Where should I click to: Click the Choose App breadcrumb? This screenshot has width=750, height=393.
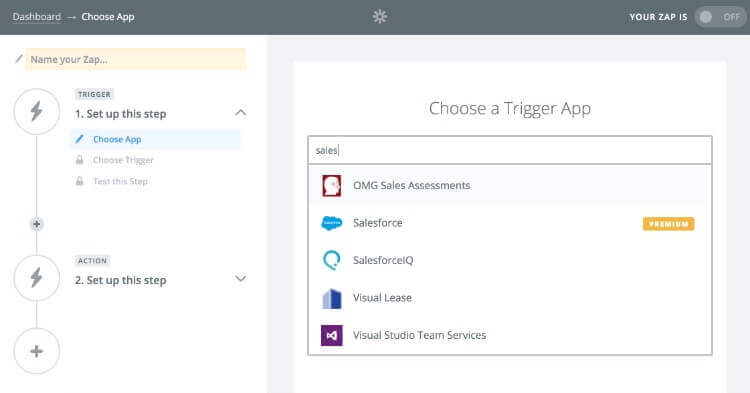coord(108,17)
